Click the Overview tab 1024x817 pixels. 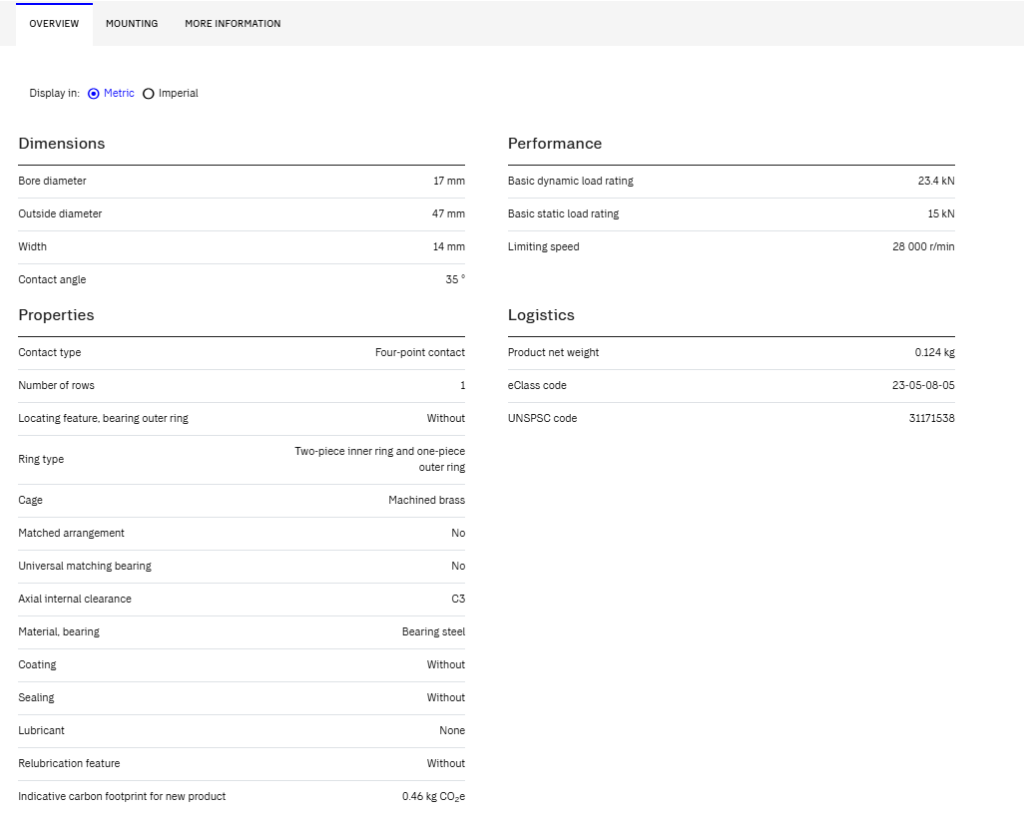point(54,24)
